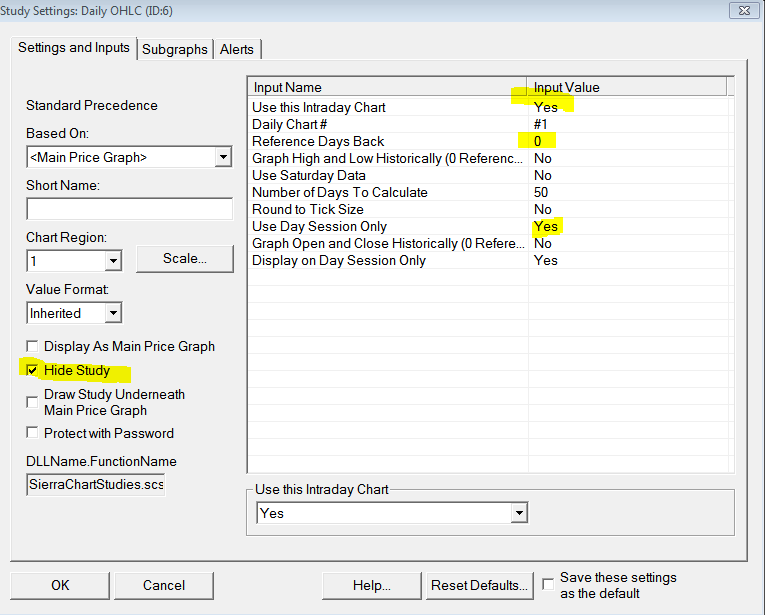Select the Settings and Inputs tab
The width and height of the screenshot is (765, 615).
pyautogui.click(x=74, y=48)
